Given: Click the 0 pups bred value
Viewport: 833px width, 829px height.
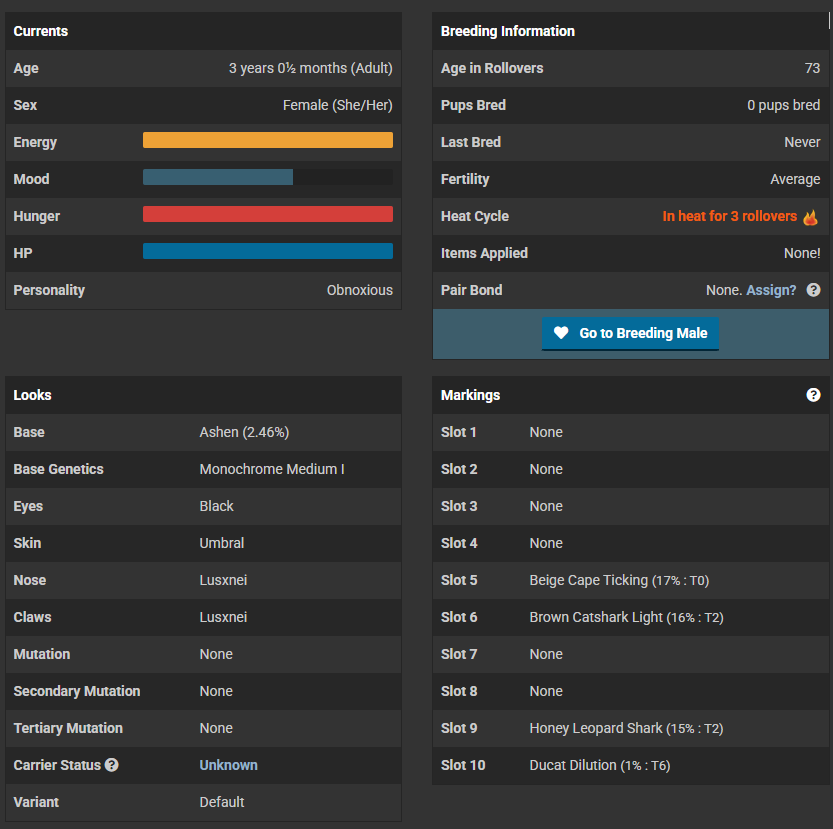Looking at the screenshot, I should click(x=784, y=105).
